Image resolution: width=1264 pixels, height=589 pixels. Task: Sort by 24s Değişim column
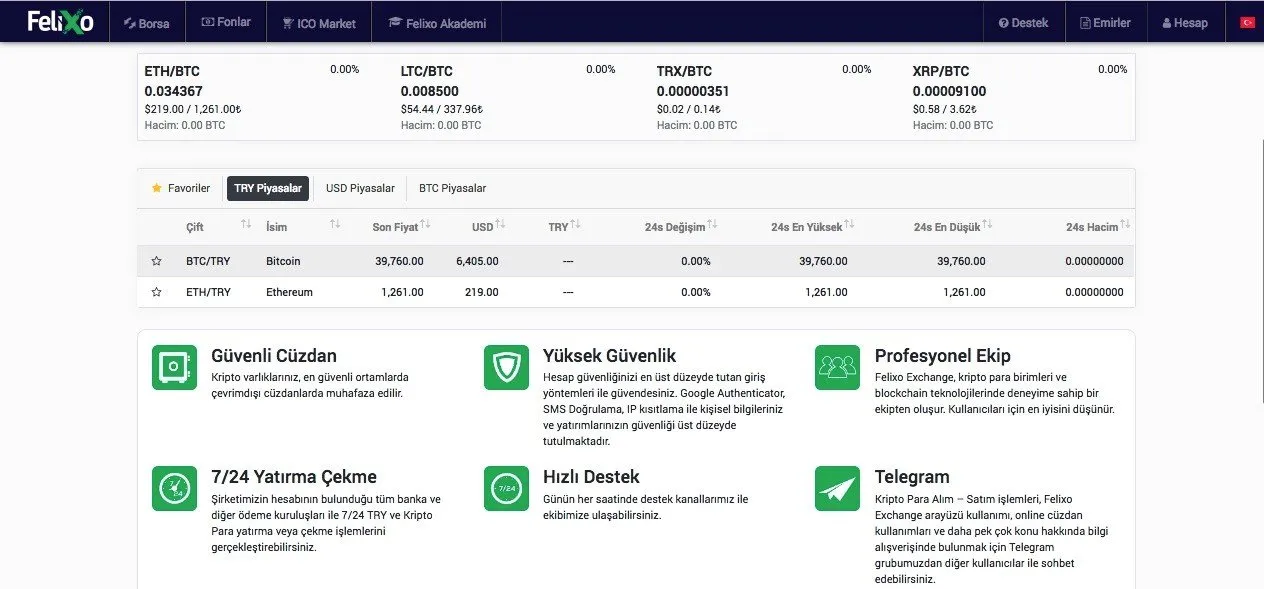pyautogui.click(x=681, y=227)
